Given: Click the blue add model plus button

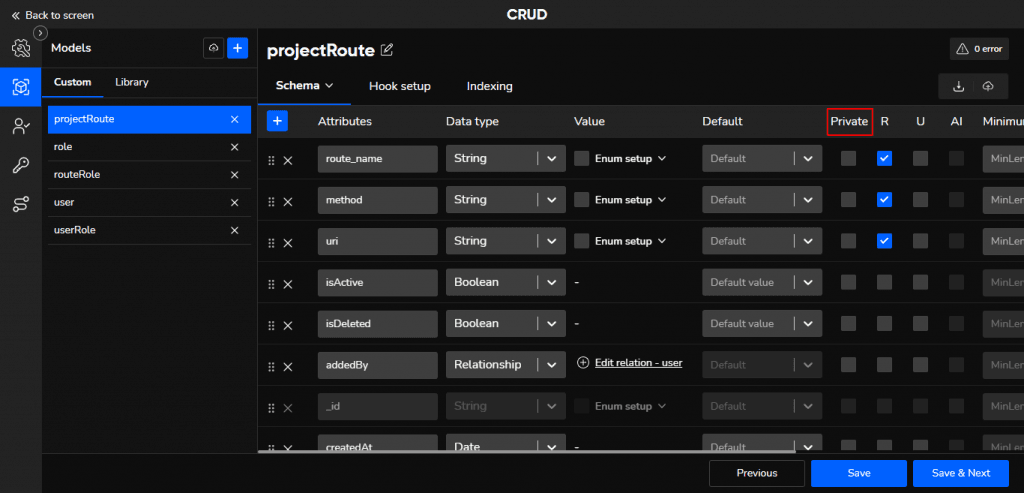Looking at the screenshot, I should click(x=238, y=48).
